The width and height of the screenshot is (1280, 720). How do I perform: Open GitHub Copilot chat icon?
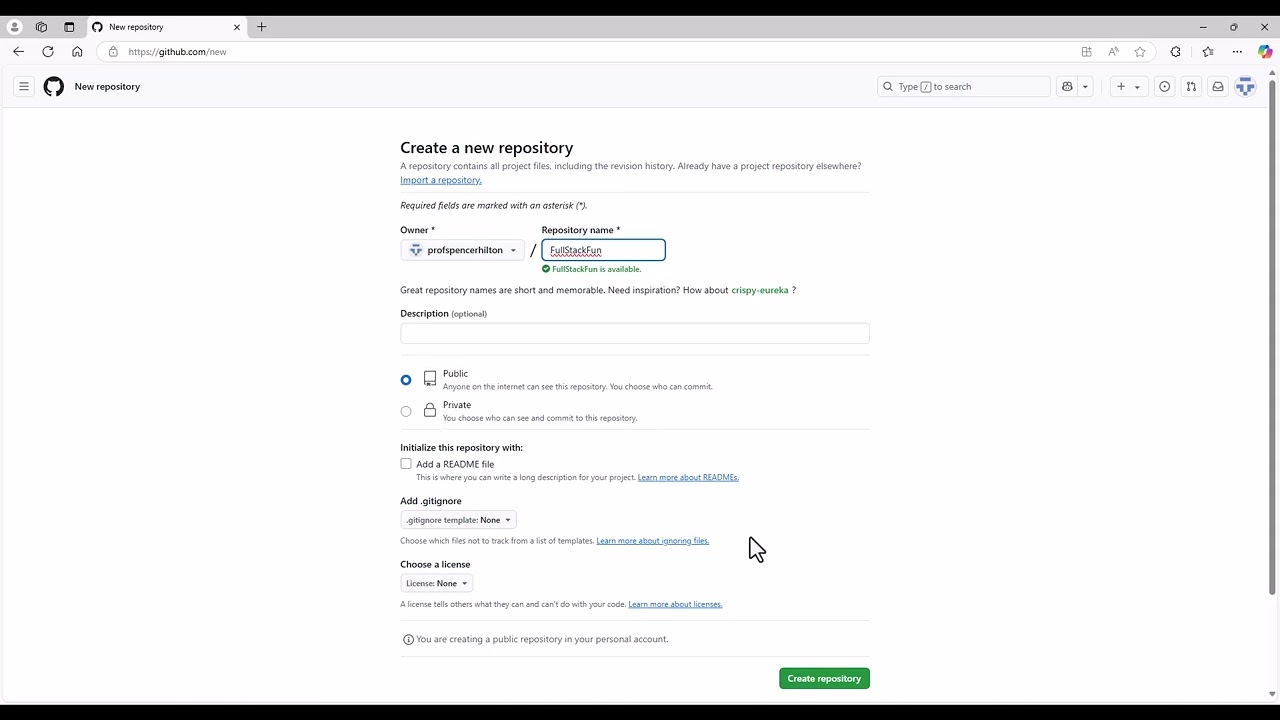[x=1067, y=87]
